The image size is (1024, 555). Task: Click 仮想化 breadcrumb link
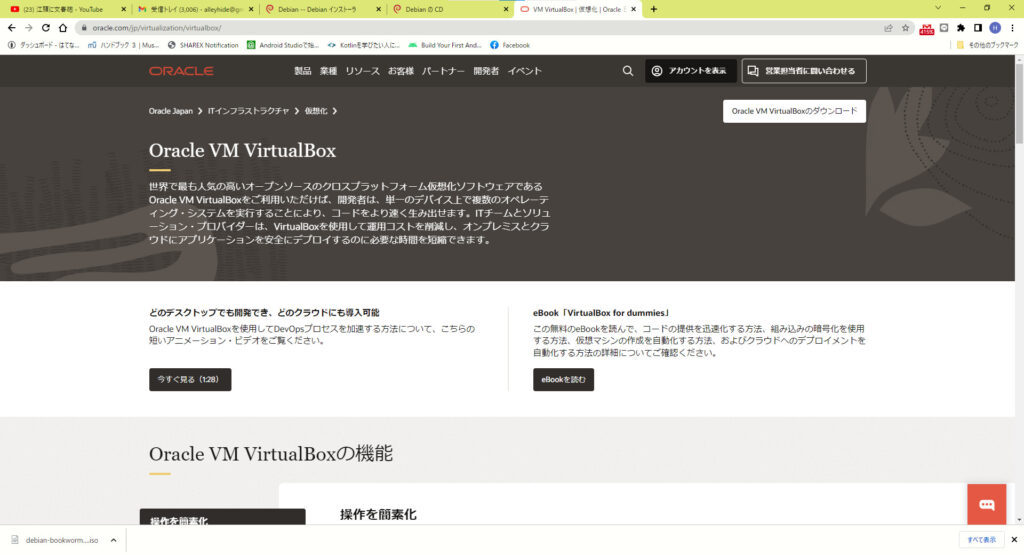click(315, 111)
